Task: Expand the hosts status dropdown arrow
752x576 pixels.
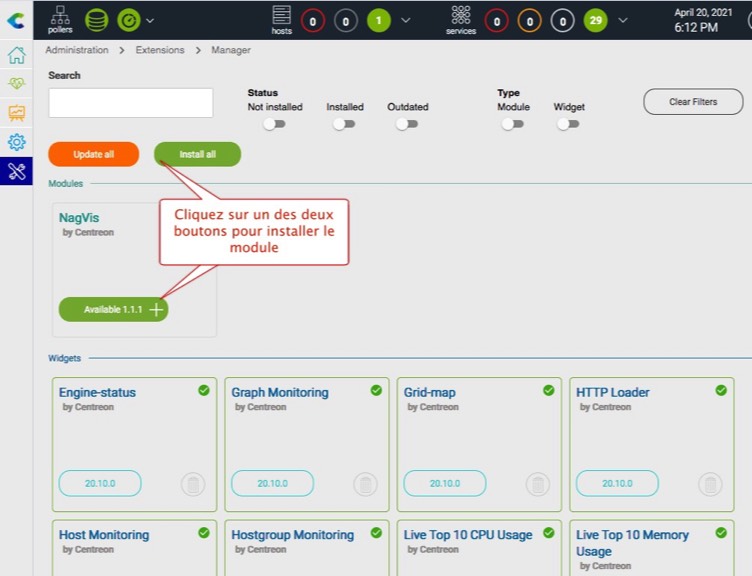Action: 405,20
